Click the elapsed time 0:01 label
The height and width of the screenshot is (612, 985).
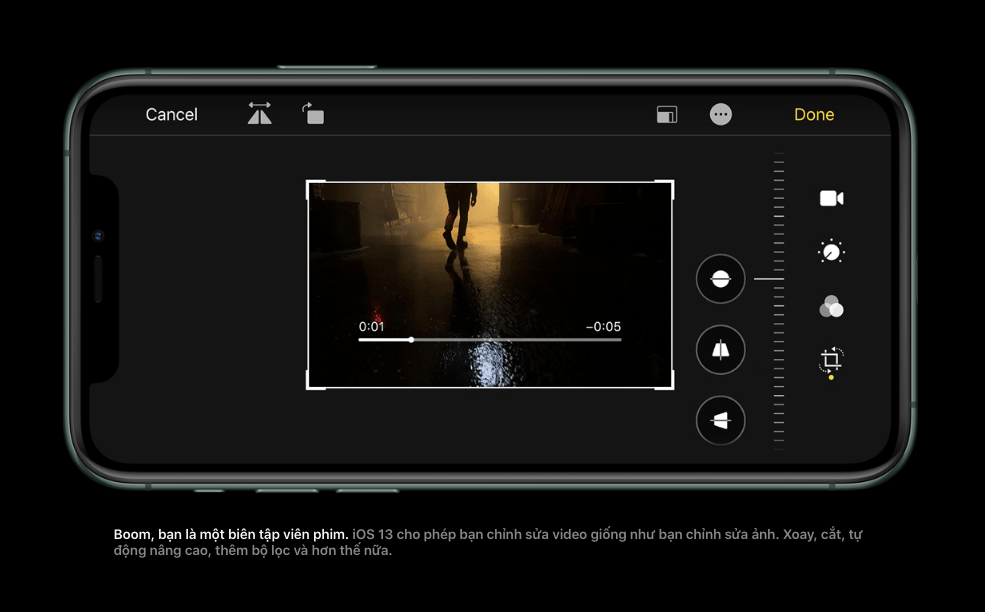point(371,327)
